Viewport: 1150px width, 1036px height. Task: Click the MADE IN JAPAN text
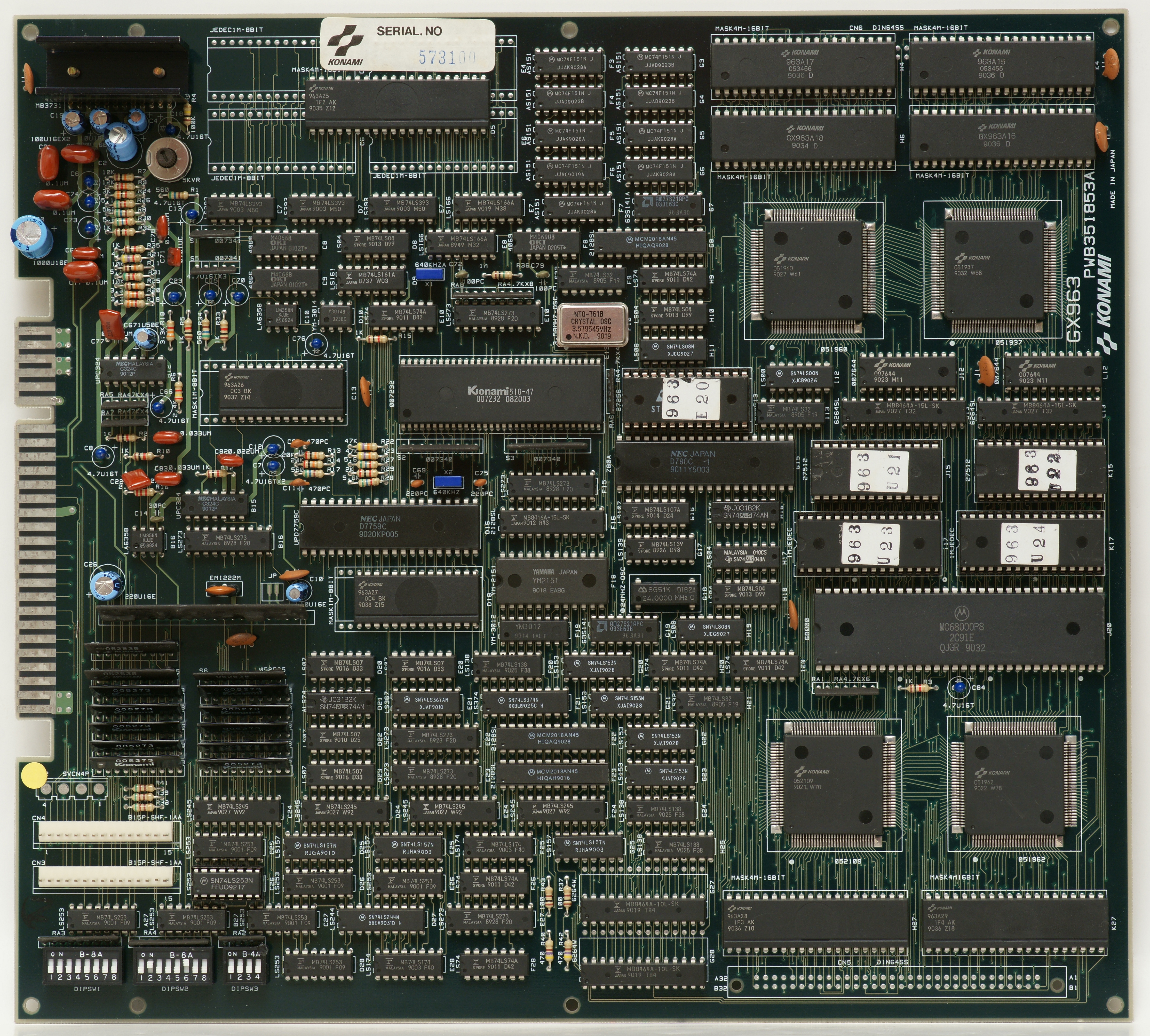pyautogui.click(x=1113, y=179)
